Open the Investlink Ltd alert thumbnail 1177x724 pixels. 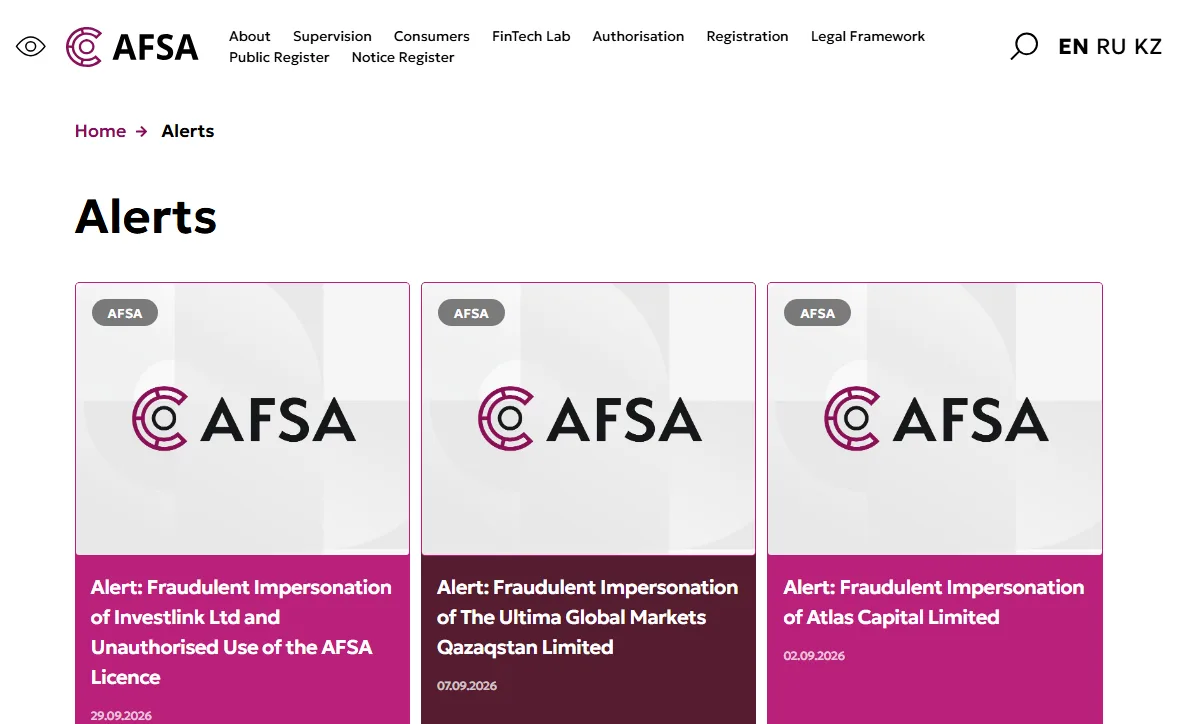[242, 419]
